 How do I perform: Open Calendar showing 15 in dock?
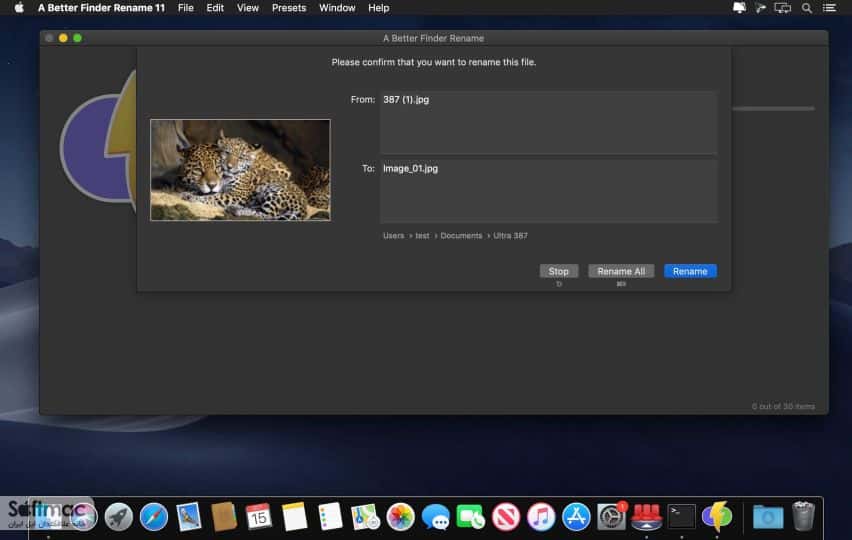259,517
